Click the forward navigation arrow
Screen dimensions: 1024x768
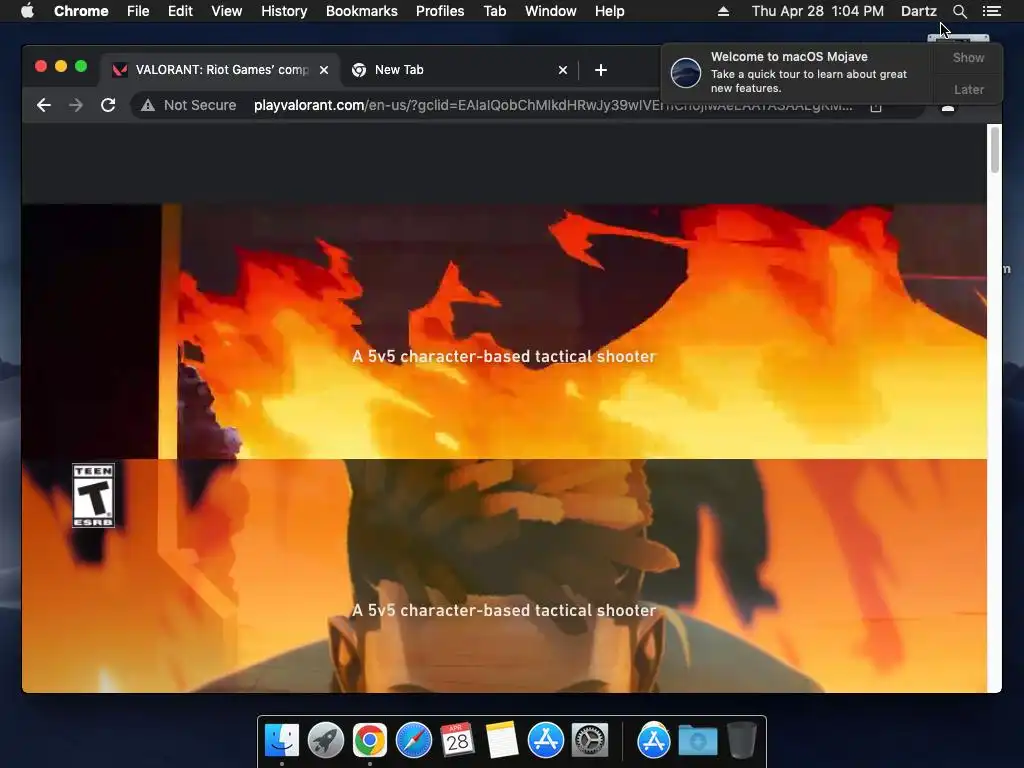(76, 105)
